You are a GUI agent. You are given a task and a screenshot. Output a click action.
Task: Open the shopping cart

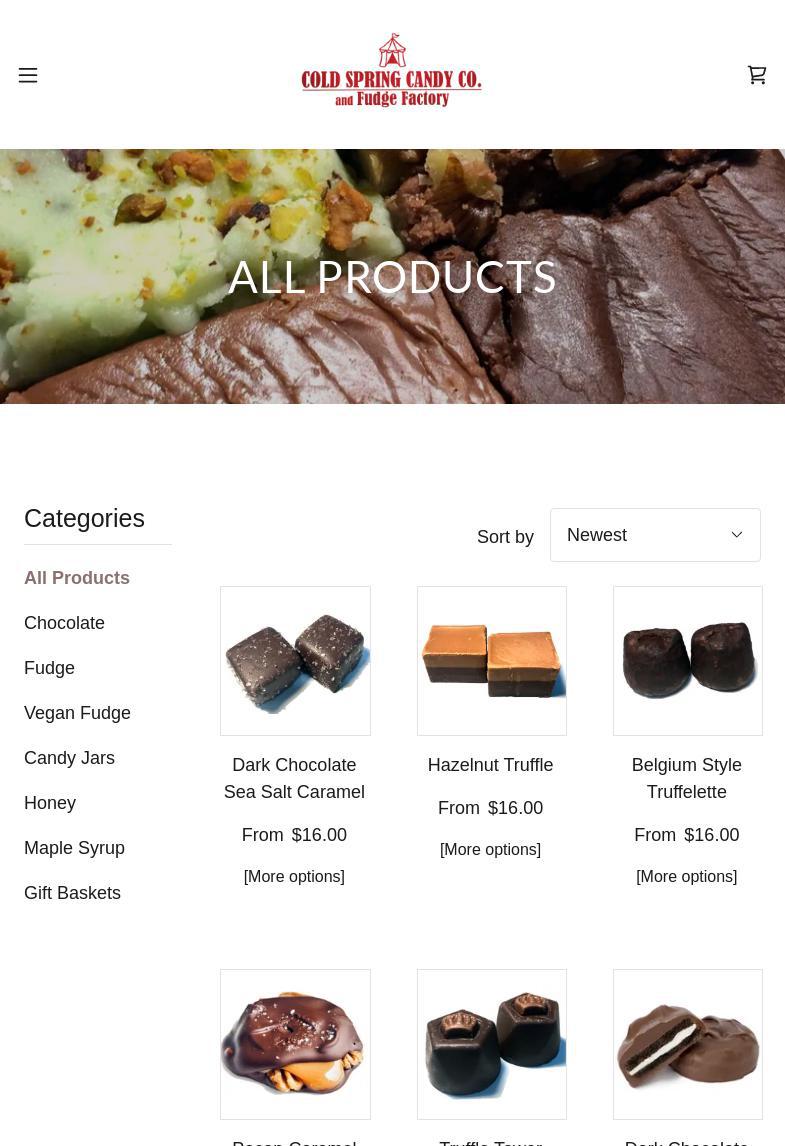pos(756,75)
